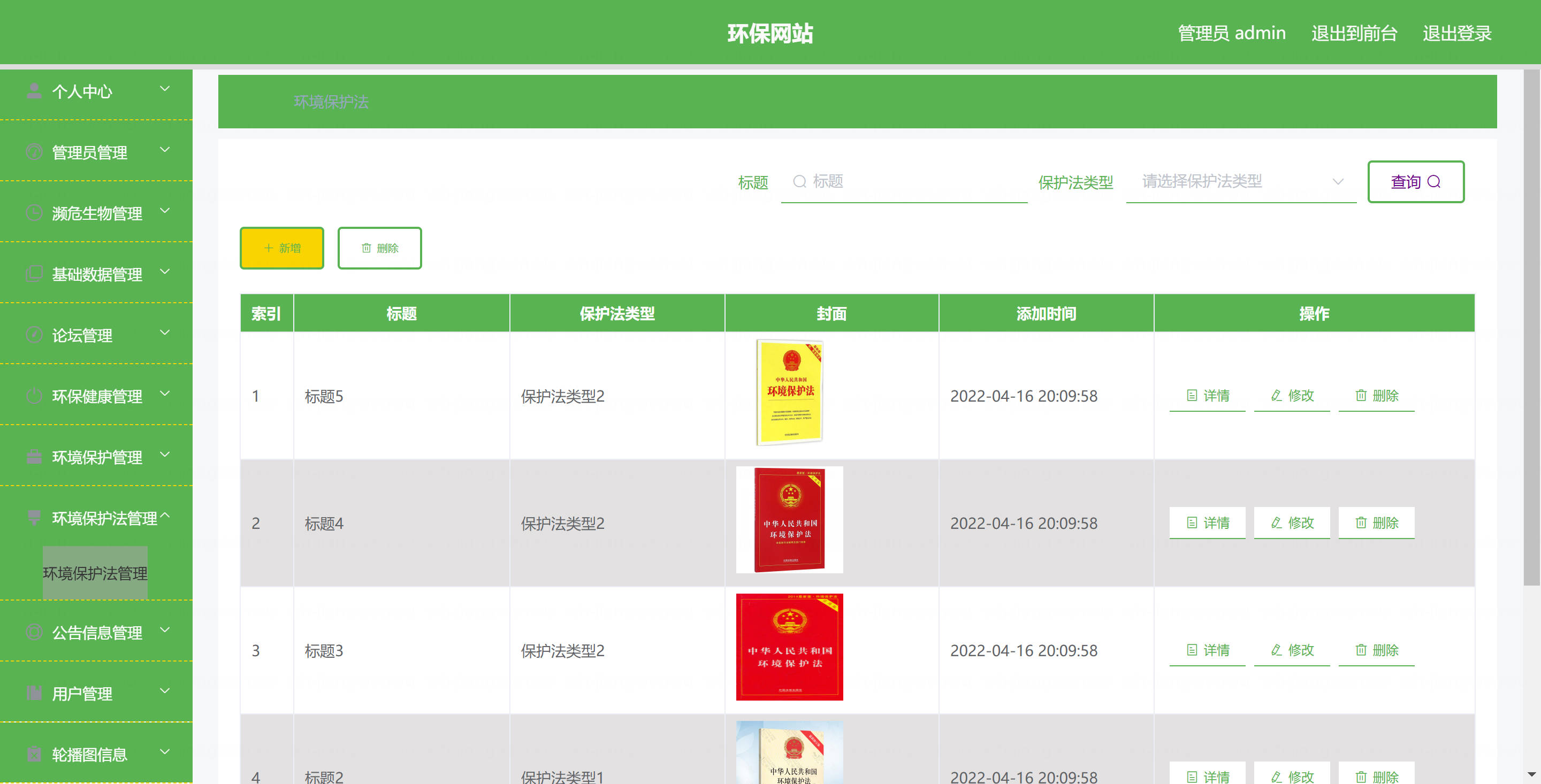Expand the 基础数据管理 menu chevron
1541x784 pixels.
pos(165,272)
